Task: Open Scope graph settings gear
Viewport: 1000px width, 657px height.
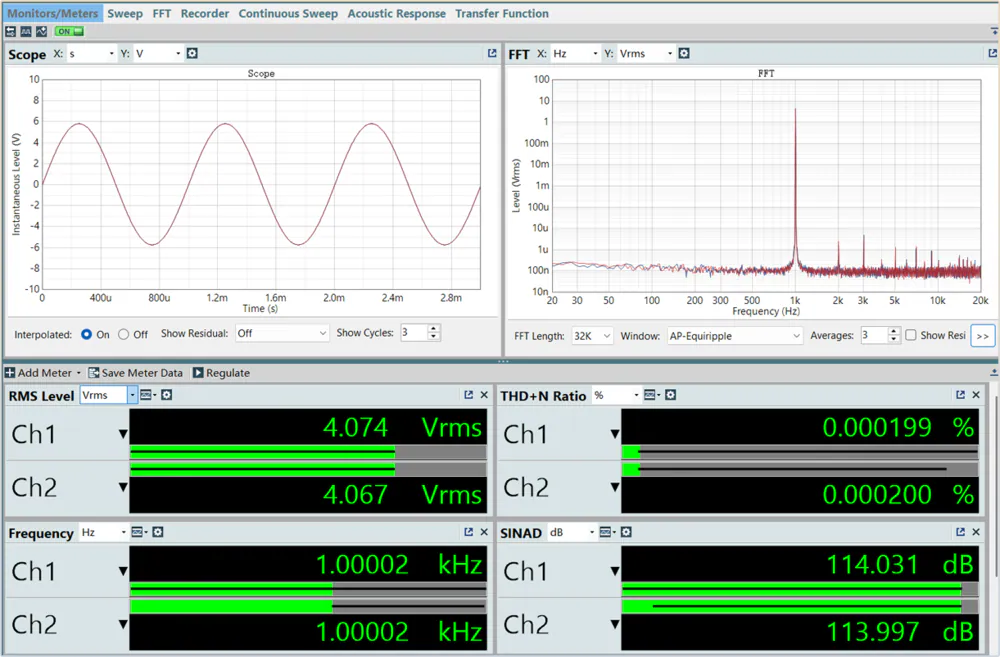Action: pos(192,54)
